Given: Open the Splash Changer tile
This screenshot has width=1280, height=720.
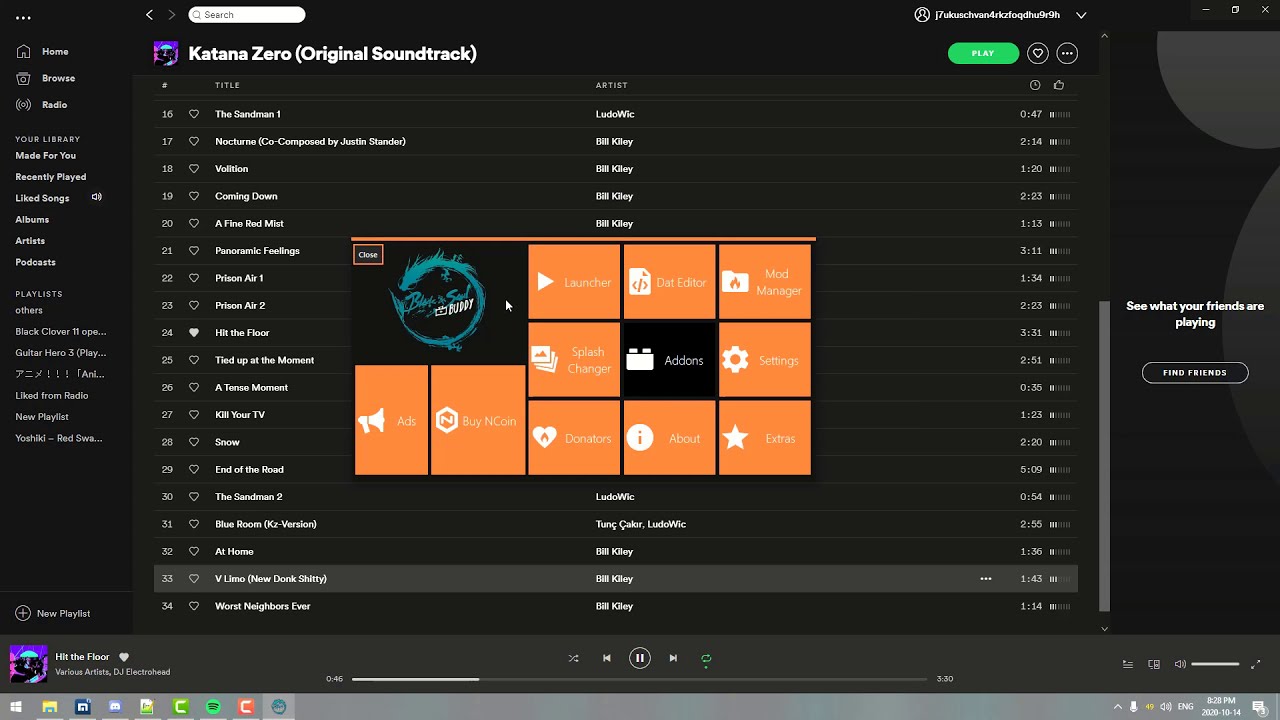Looking at the screenshot, I should point(574,360).
